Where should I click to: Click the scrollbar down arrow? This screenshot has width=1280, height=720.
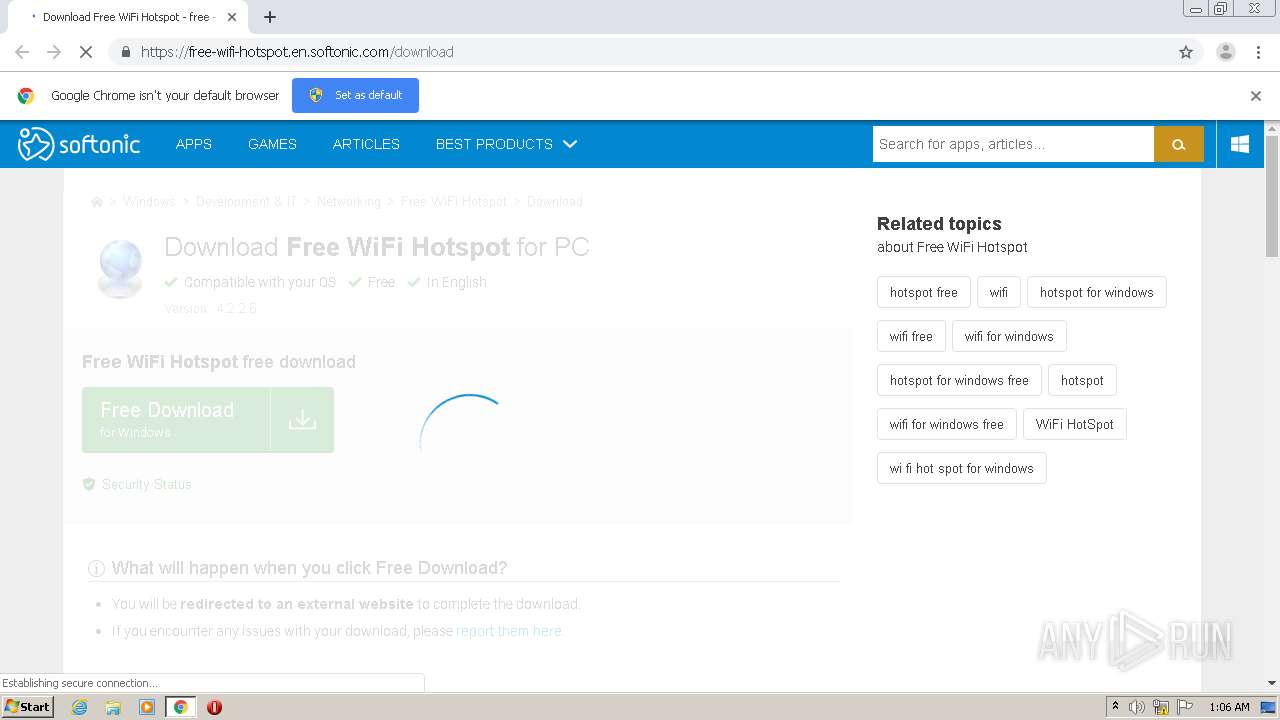1272,683
